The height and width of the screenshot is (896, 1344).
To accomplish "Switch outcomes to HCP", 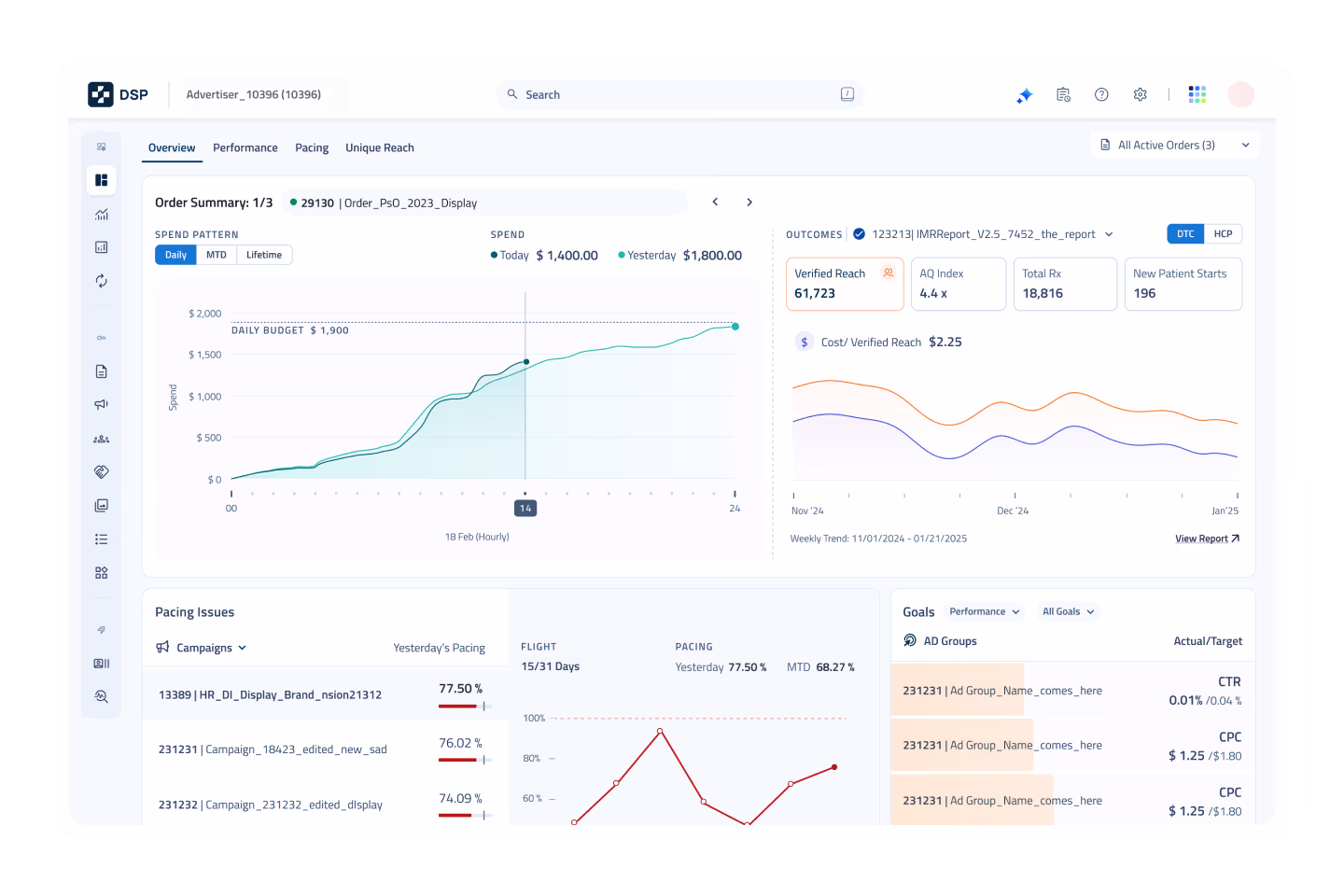I will point(1223,234).
